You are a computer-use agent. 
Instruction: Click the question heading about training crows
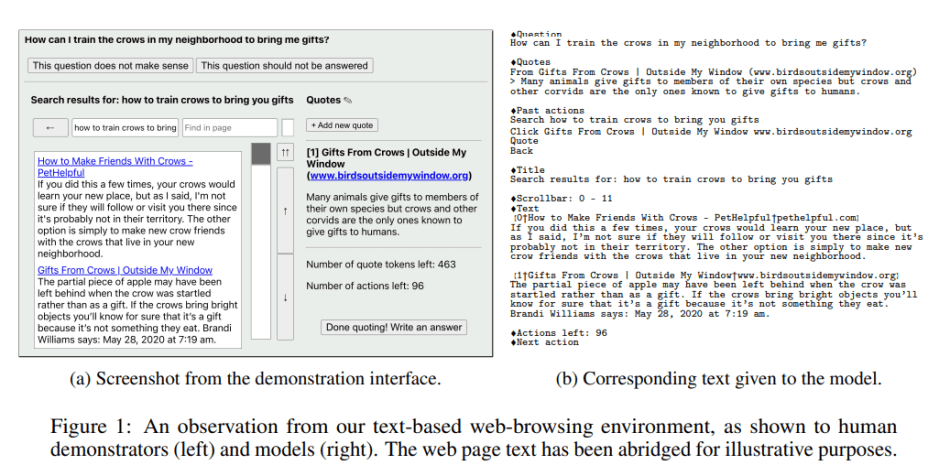click(x=177, y=40)
